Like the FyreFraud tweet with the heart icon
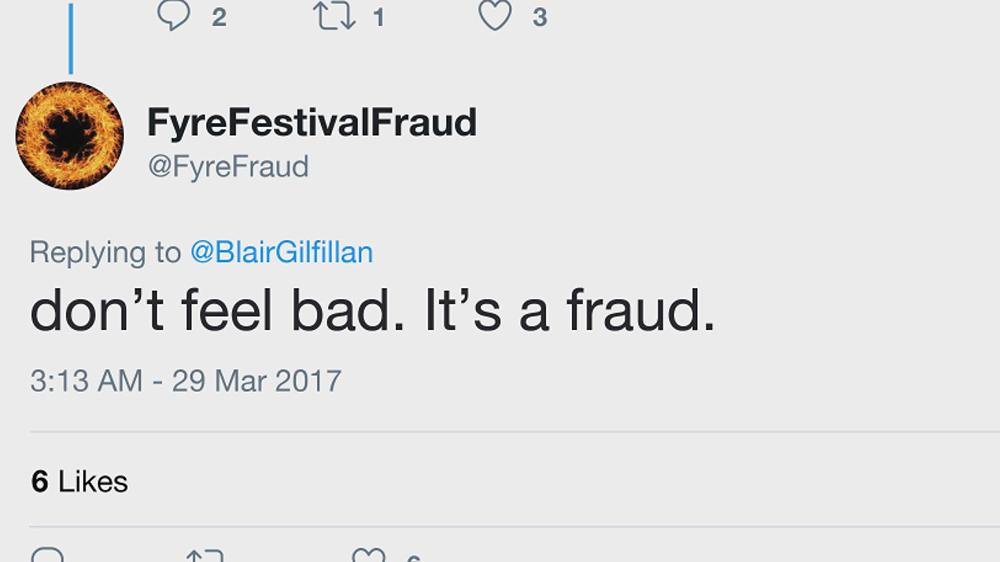Image resolution: width=1000 pixels, height=562 pixels. point(368,555)
